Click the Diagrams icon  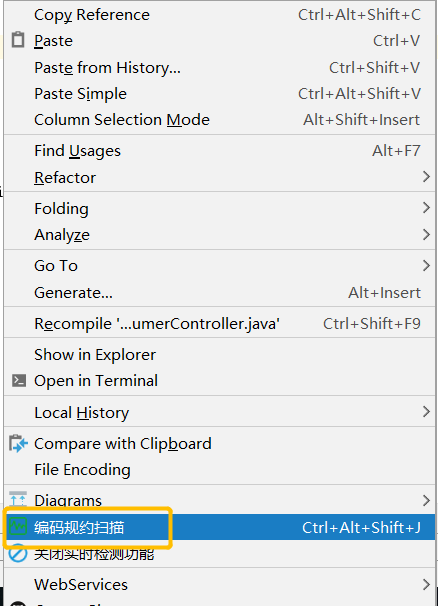(x=18, y=499)
